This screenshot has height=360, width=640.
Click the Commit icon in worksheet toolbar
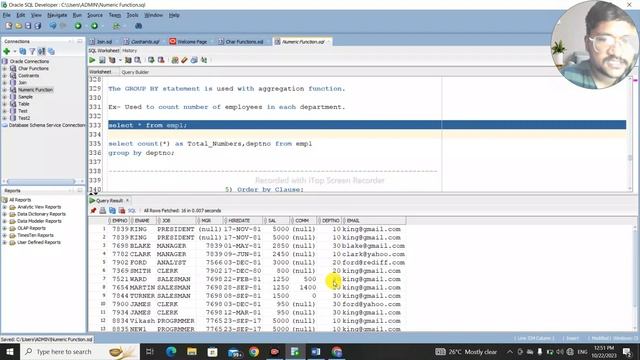tap(151, 60)
